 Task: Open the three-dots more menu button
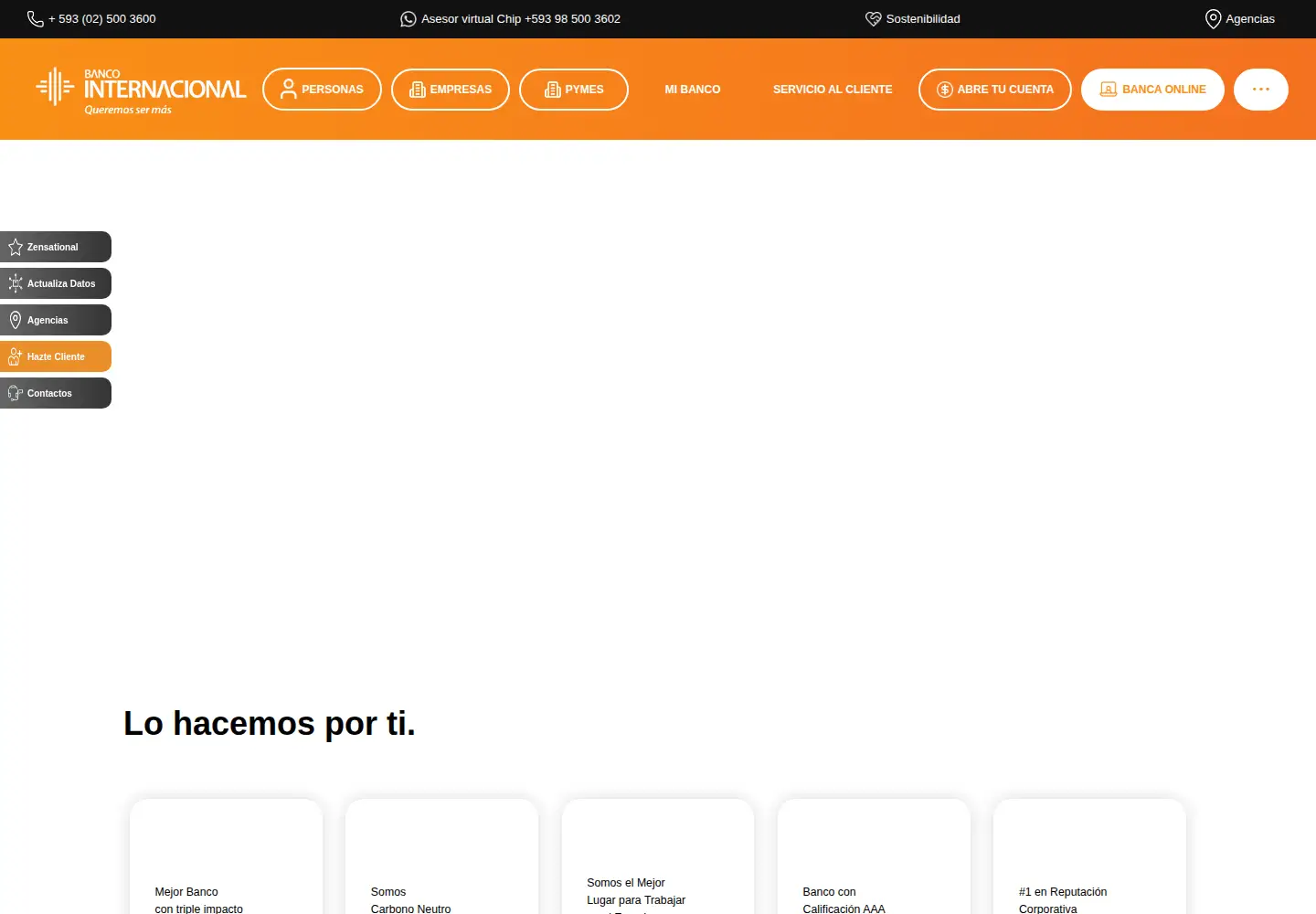click(1261, 90)
